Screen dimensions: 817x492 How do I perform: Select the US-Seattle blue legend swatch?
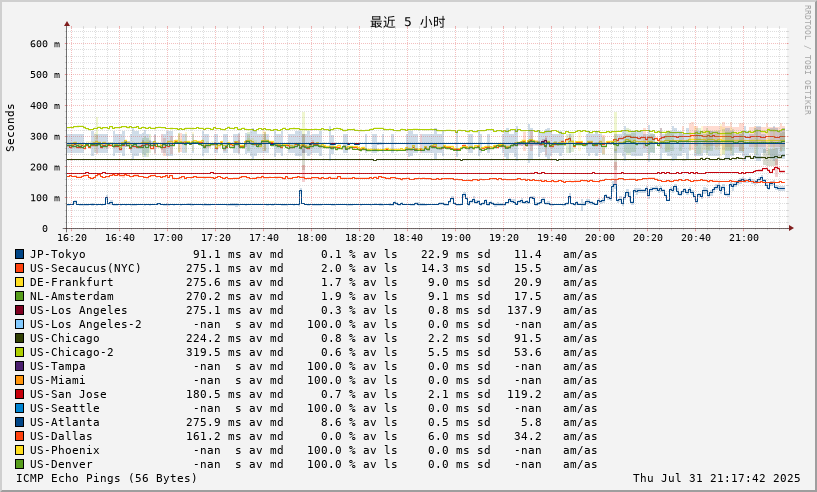click(x=19, y=409)
